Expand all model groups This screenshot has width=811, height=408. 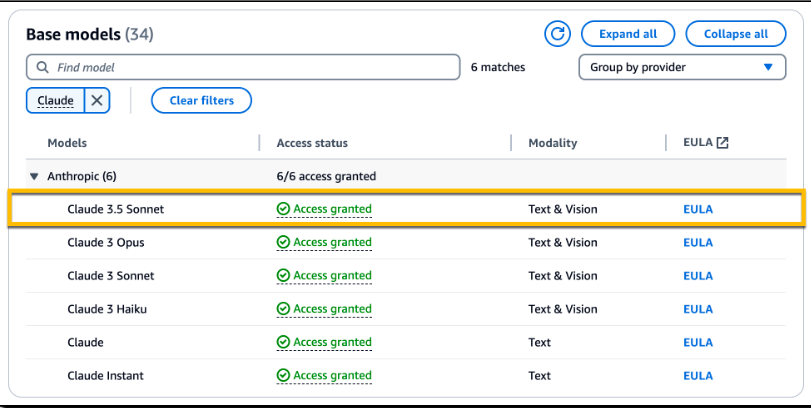(628, 34)
